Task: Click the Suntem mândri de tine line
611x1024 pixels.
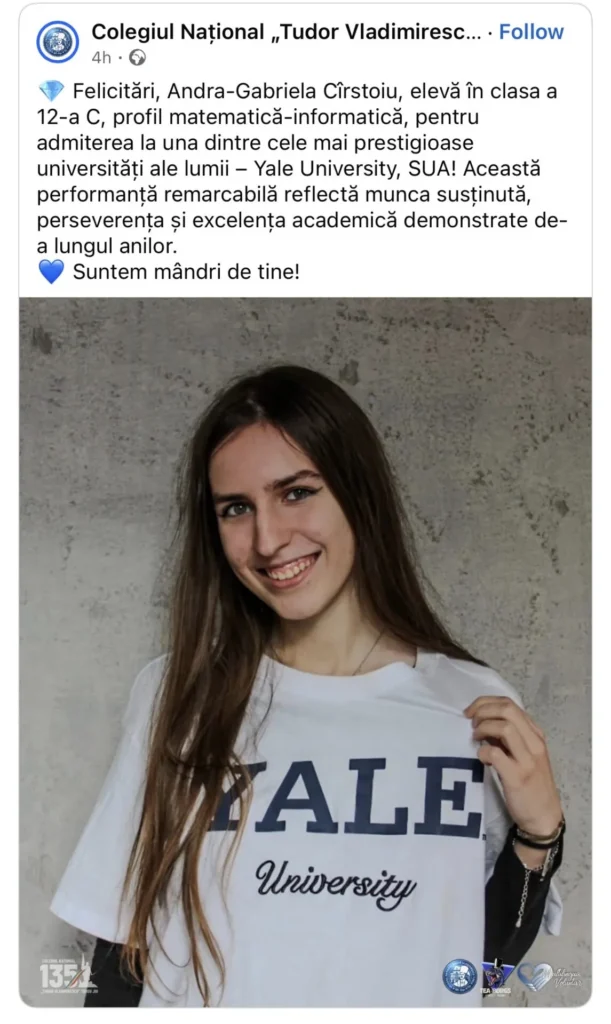Action: [x=187, y=272]
